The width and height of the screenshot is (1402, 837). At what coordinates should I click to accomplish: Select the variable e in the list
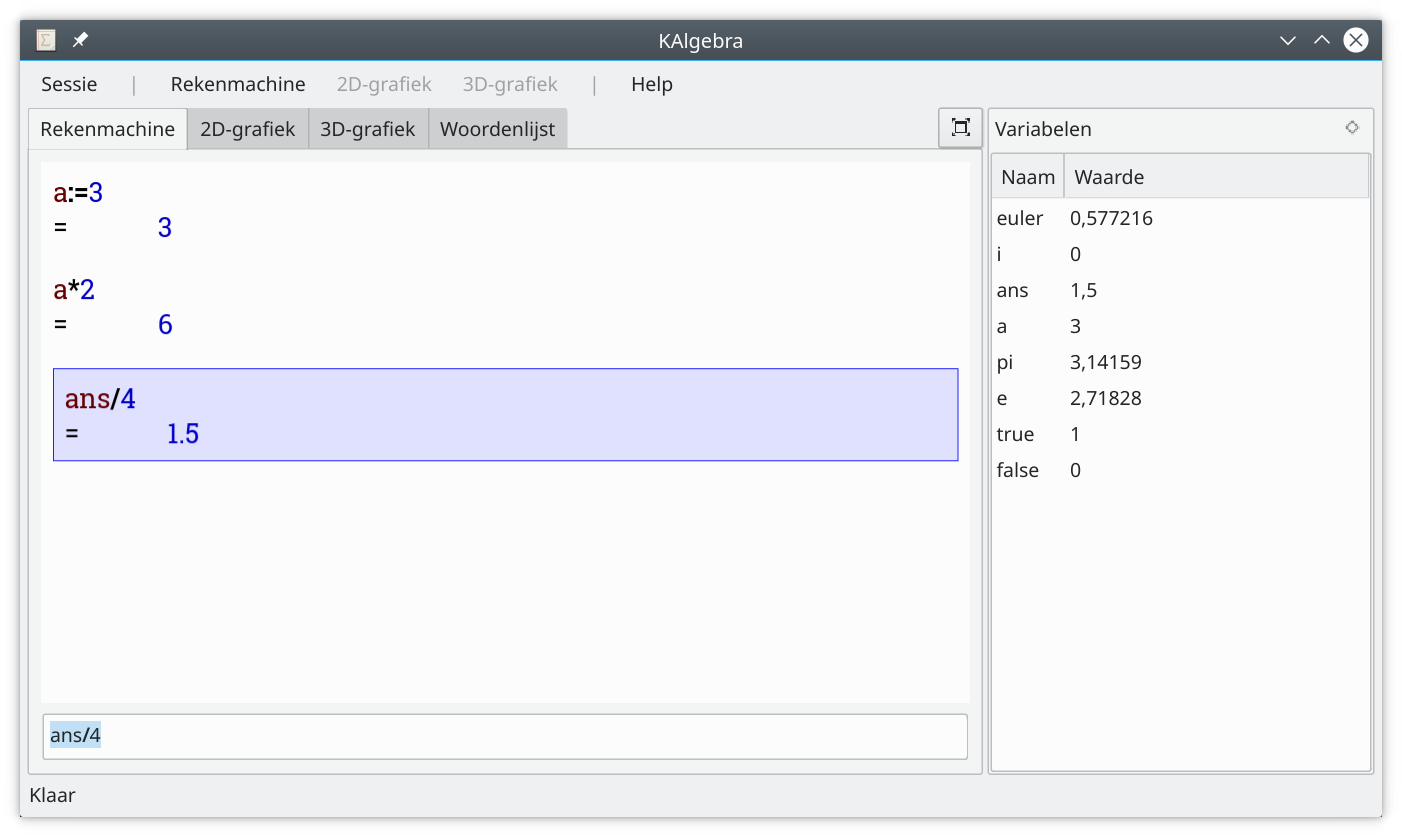click(1180, 398)
